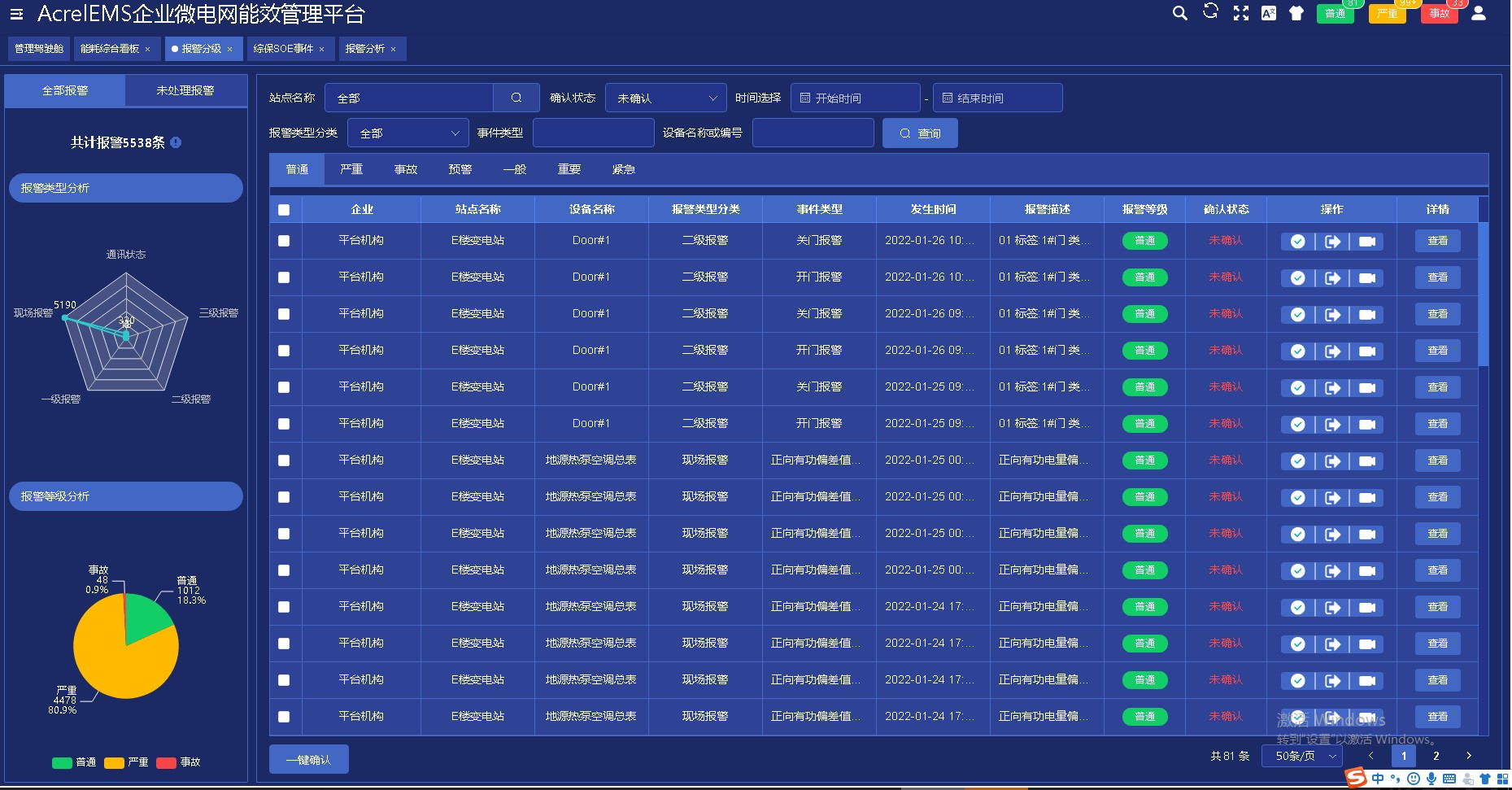The height and width of the screenshot is (790, 1512).
Task: Open the 报警类型分类 dropdown
Action: pyautogui.click(x=408, y=133)
